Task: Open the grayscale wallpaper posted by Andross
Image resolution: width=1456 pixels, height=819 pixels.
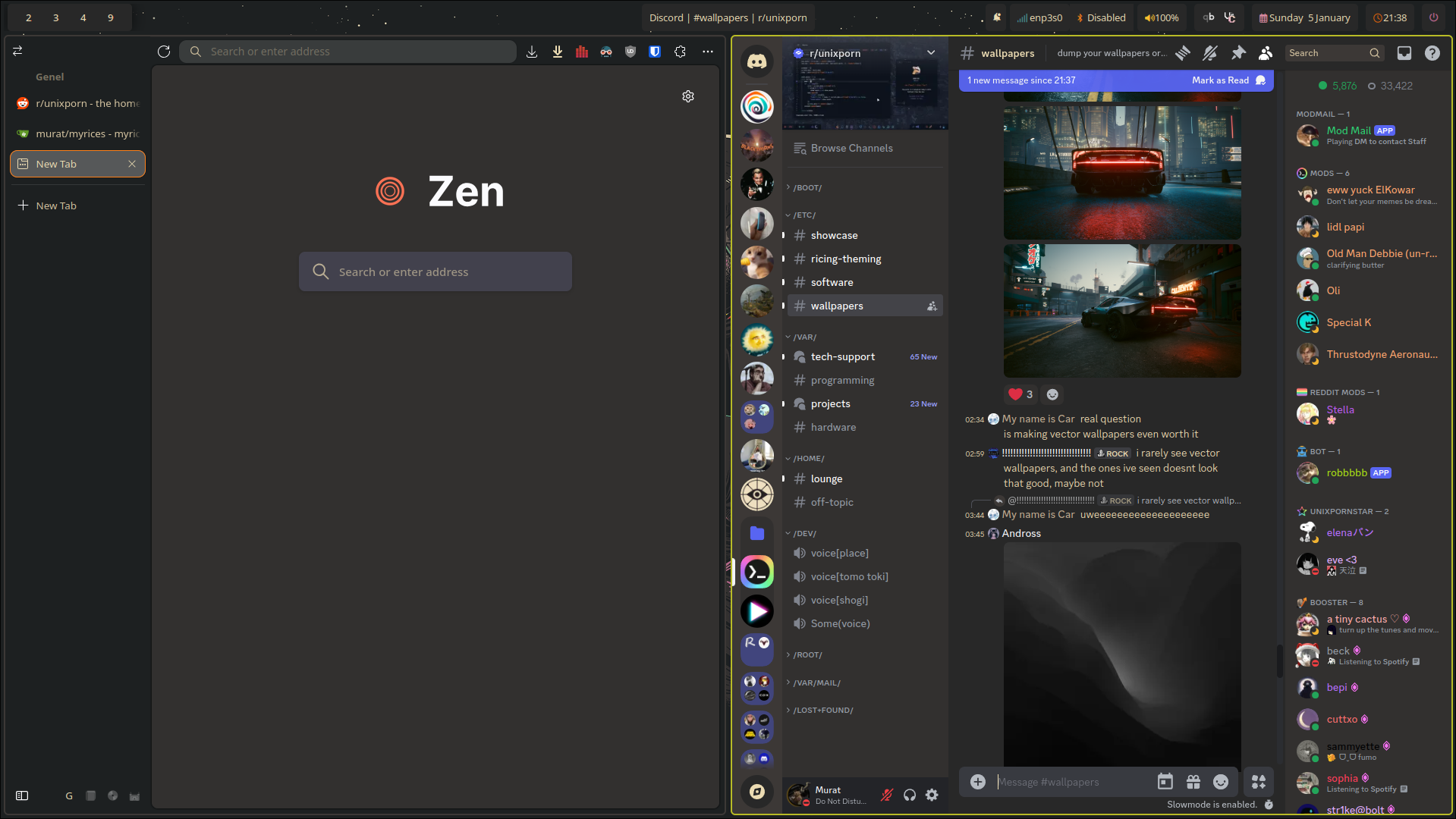Action: click(1122, 654)
